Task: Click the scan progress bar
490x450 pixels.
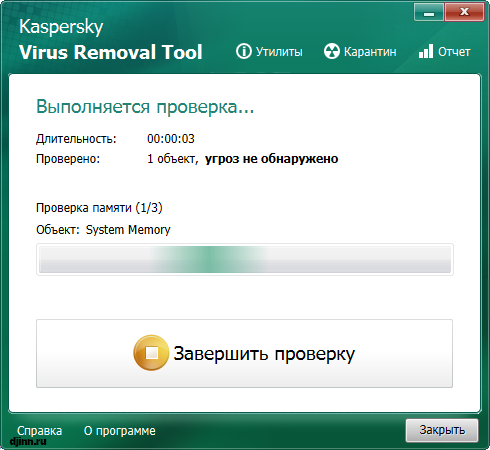Action: click(245, 260)
